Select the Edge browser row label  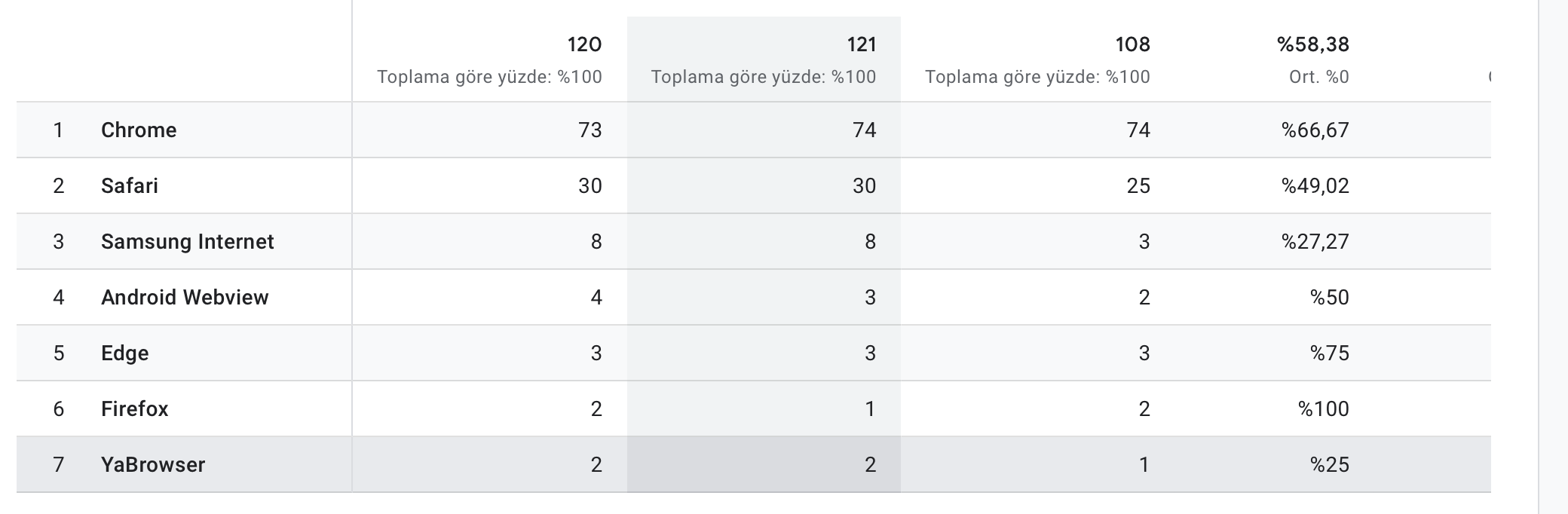point(125,353)
